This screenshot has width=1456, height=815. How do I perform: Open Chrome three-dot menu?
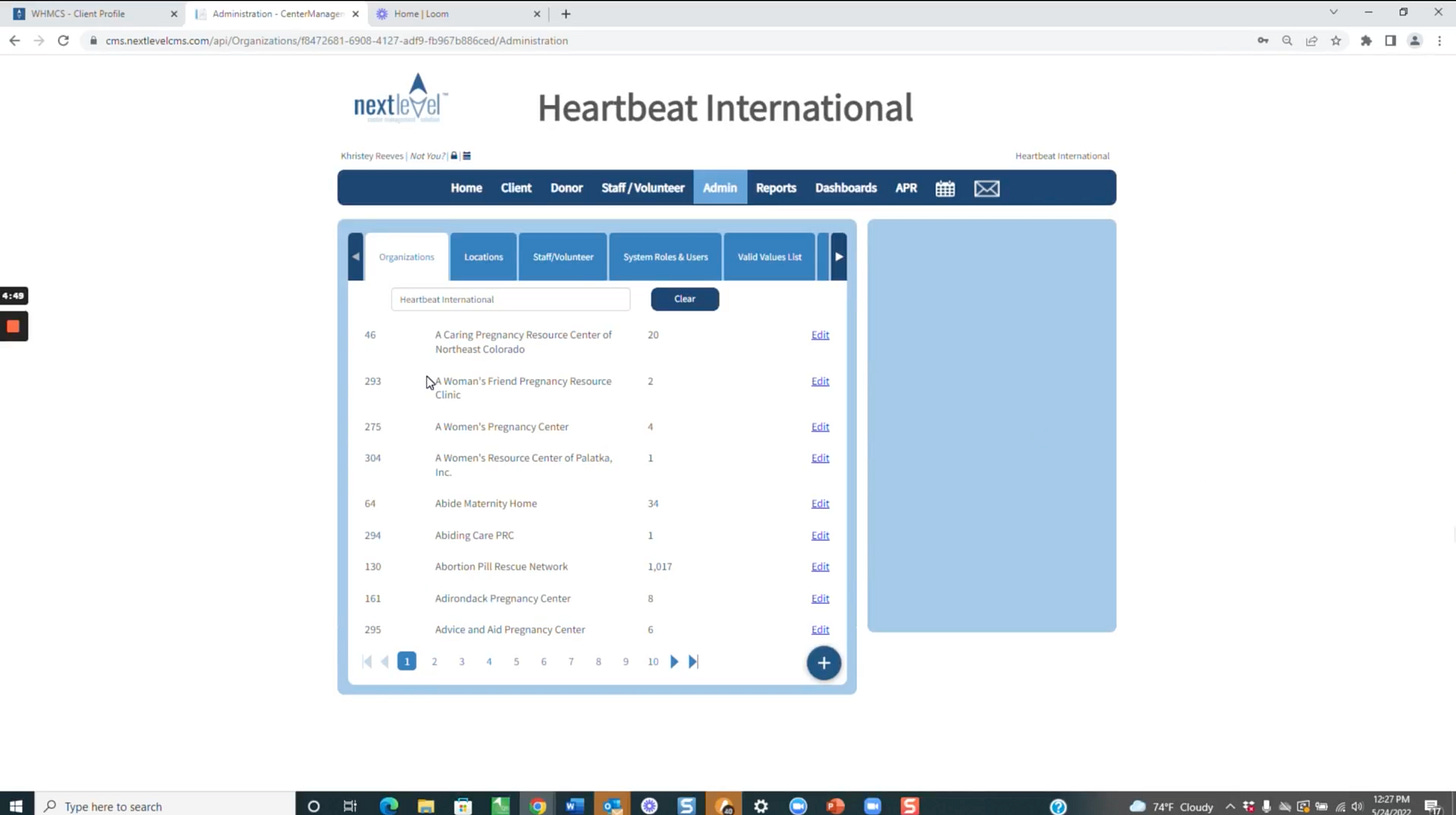[1440, 41]
